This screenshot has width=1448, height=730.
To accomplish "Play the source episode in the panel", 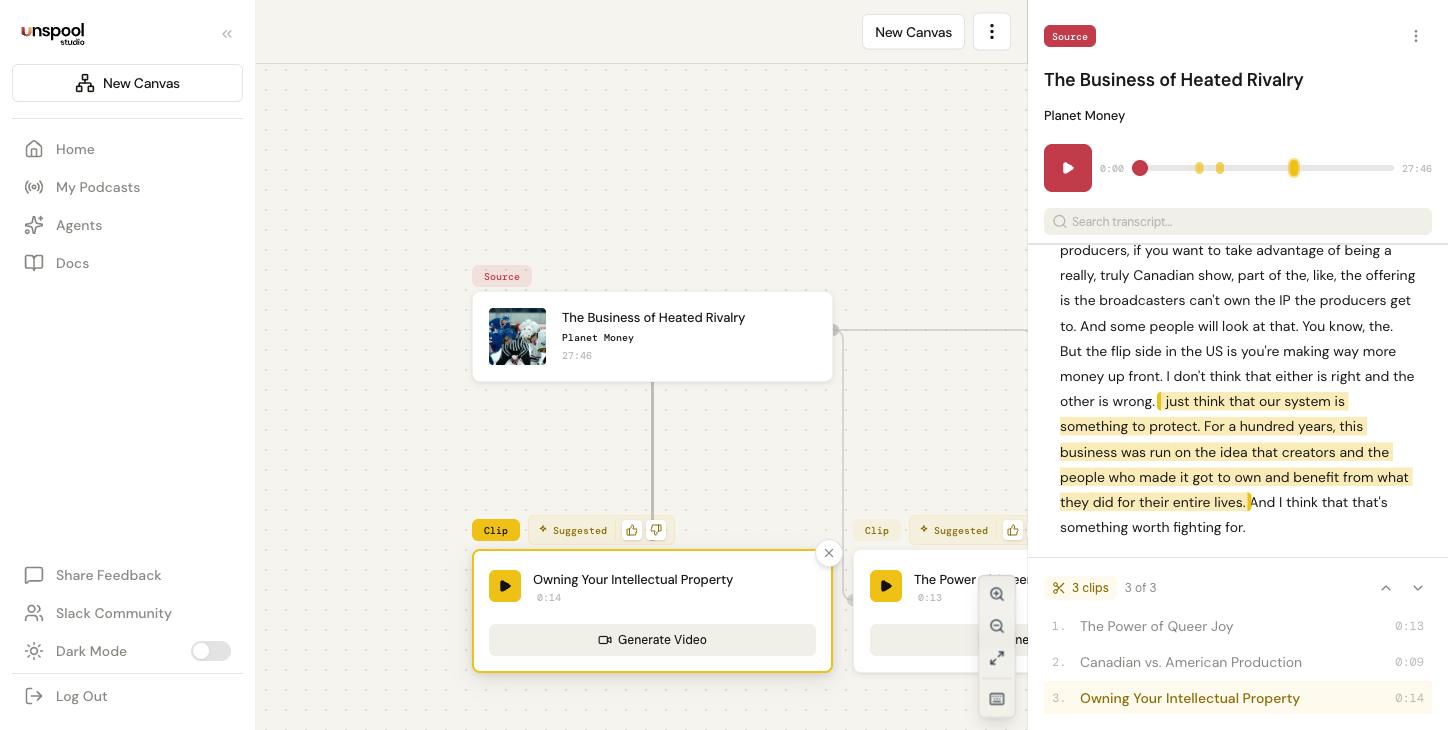I will (x=1068, y=168).
